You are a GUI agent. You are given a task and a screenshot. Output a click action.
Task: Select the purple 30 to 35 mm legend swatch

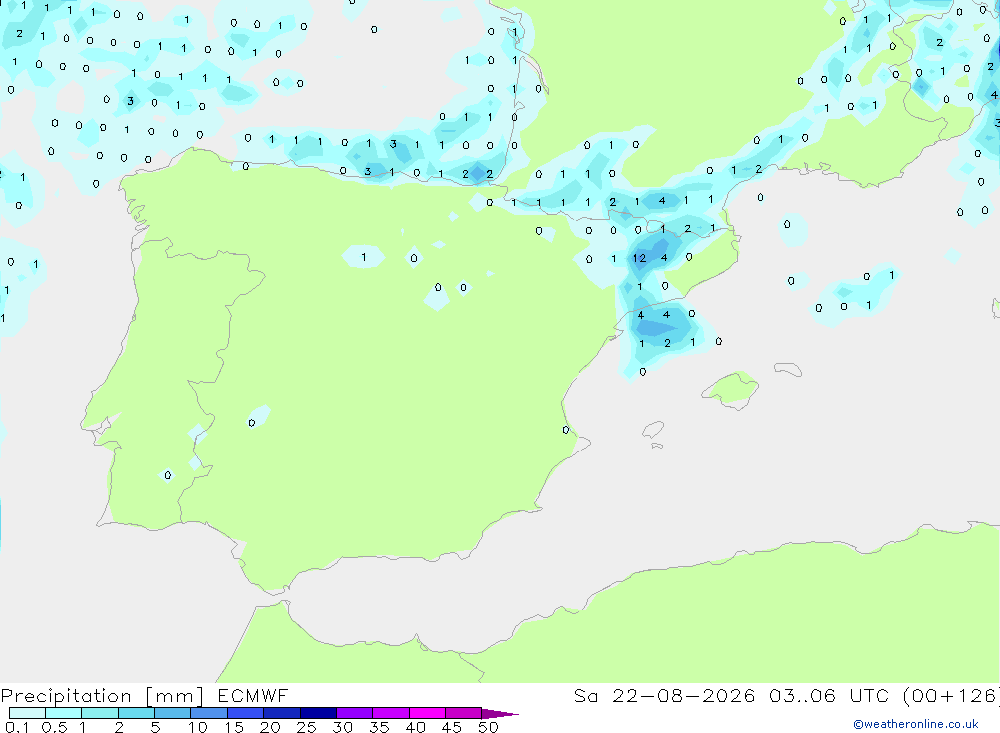point(354,713)
